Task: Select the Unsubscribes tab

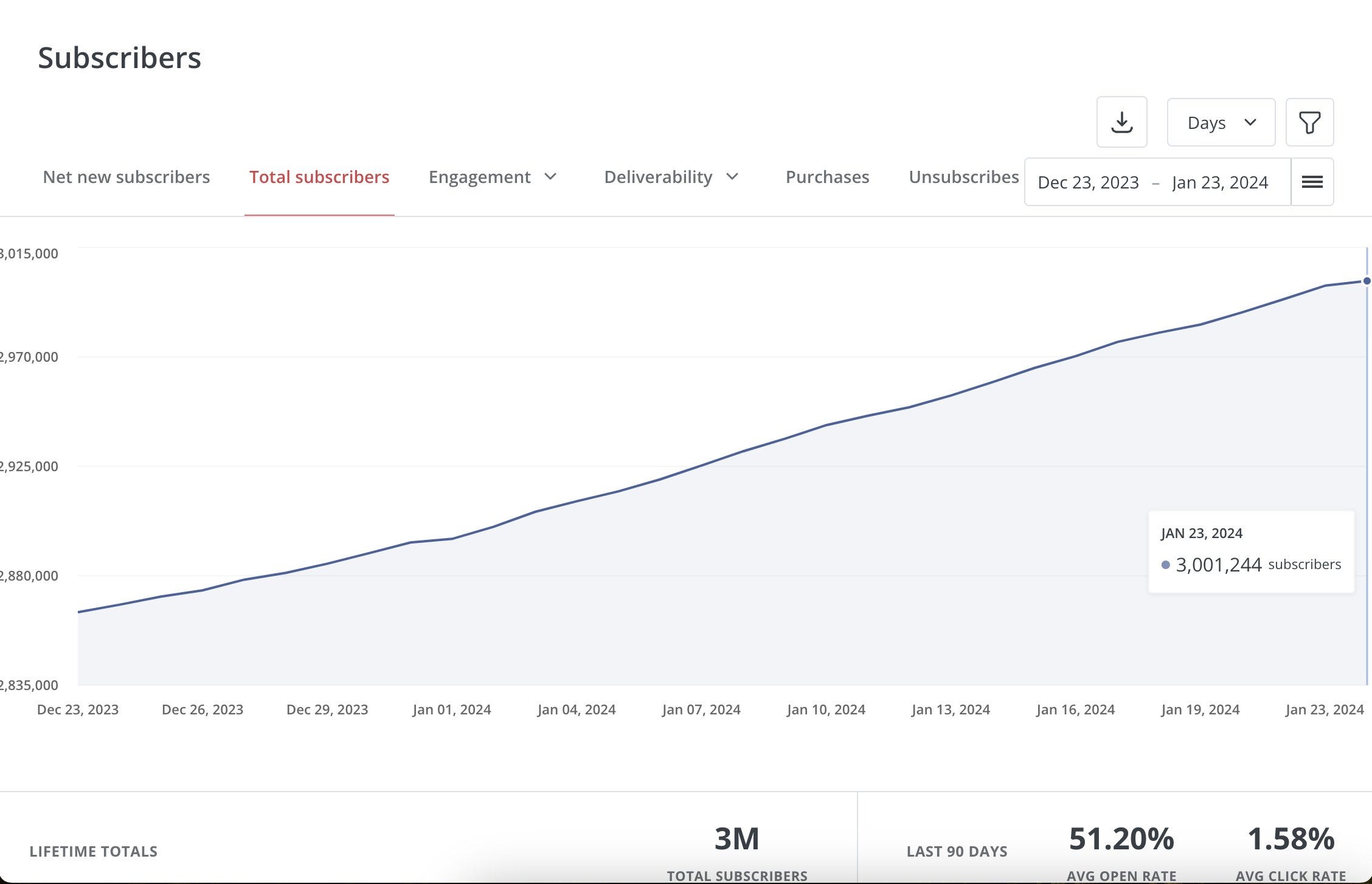Action: click(964, 177)
